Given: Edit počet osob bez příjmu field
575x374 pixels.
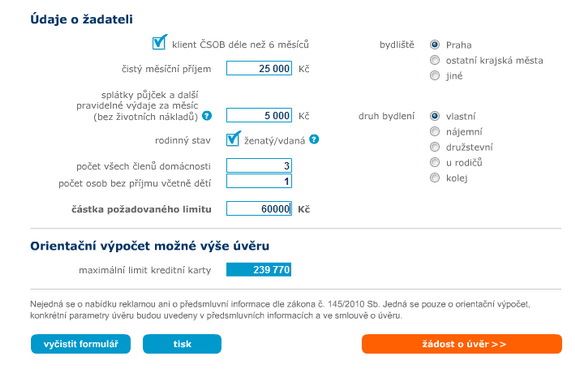Looking at the screenshot, I should tap(259, 181).
